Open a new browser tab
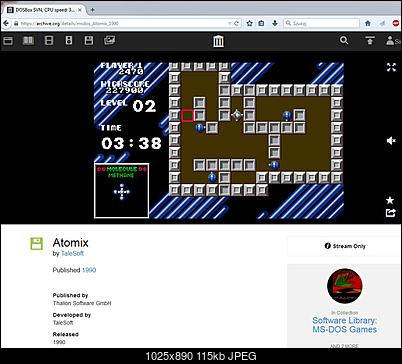Viewport: 402px width, 364px height. click(x=93, y=10)
